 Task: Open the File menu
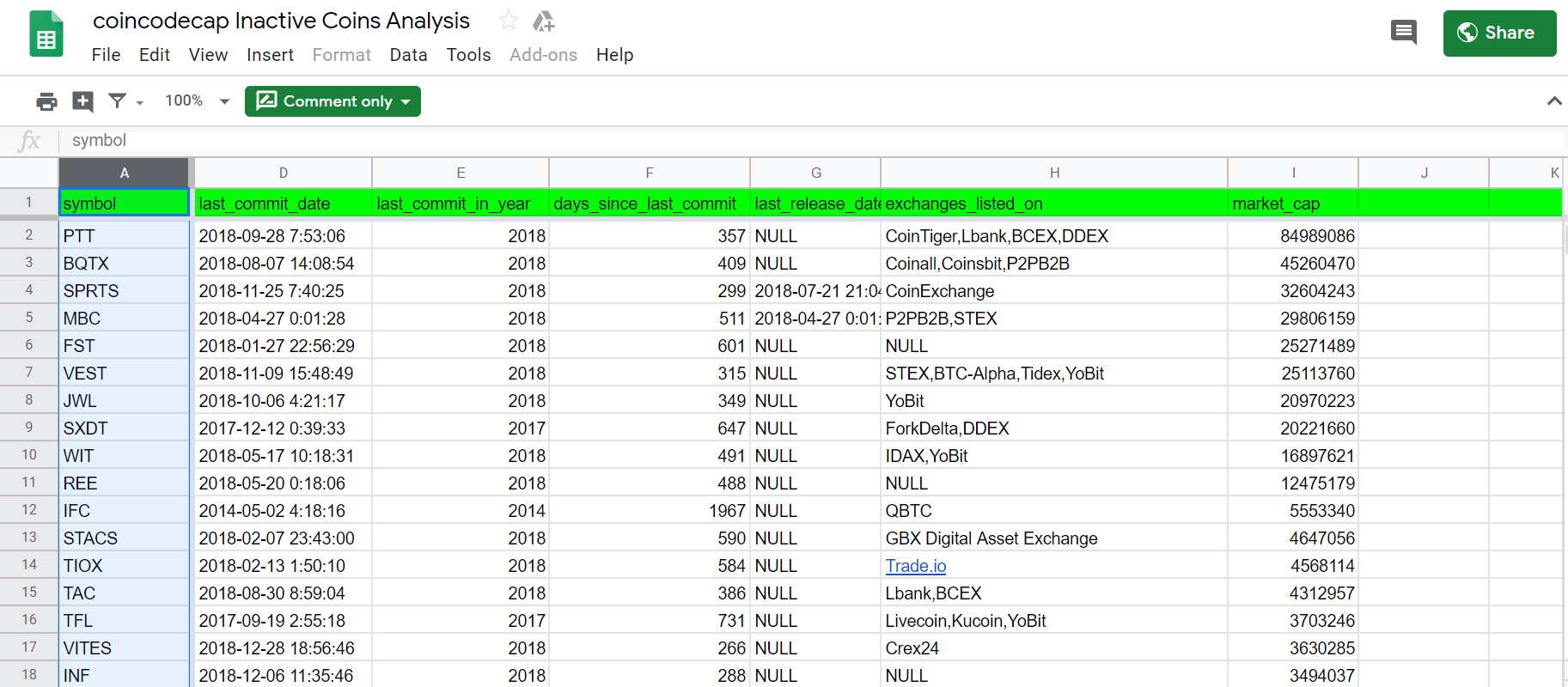106,55
